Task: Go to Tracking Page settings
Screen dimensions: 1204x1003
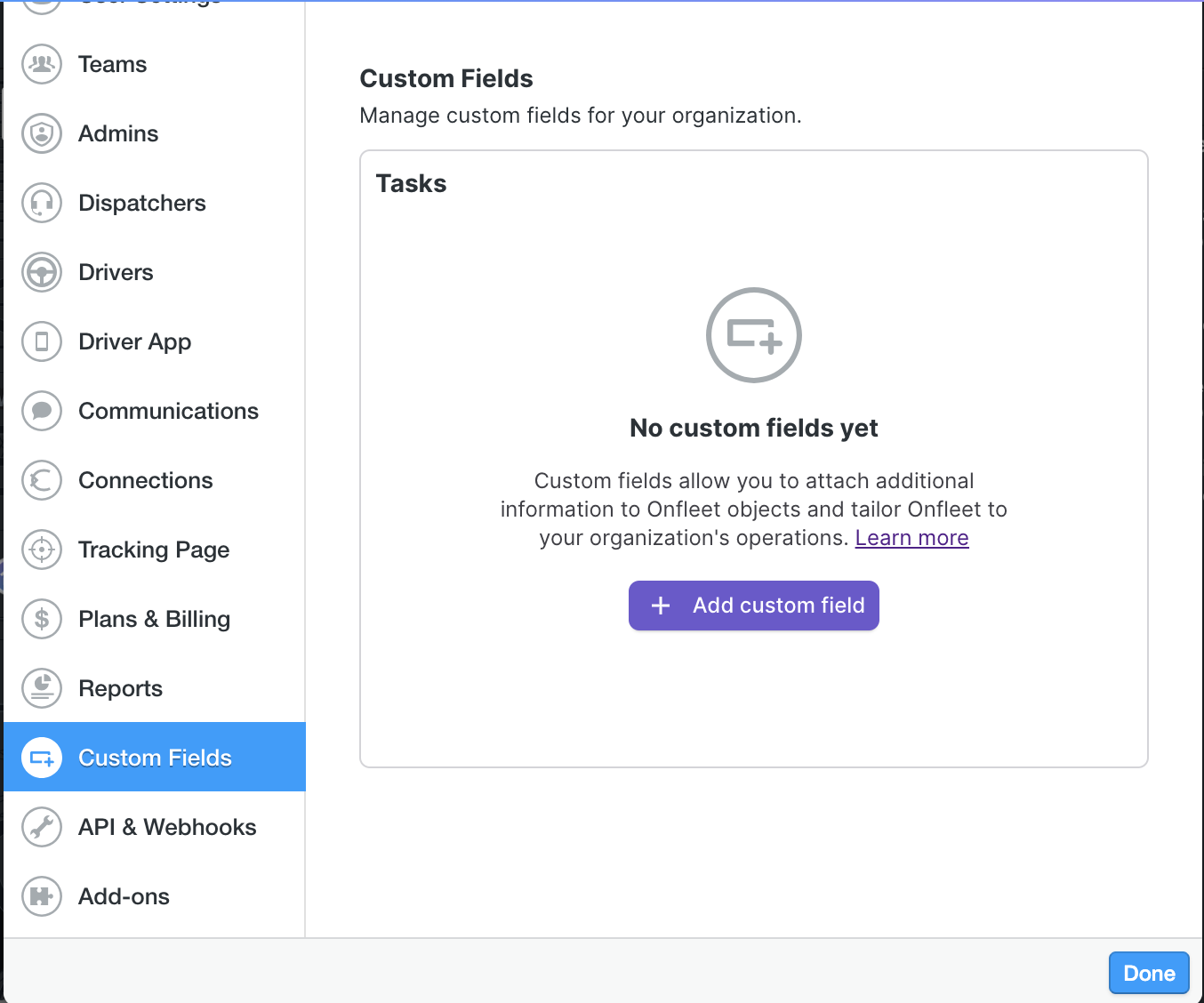Action: pos(155,550)
